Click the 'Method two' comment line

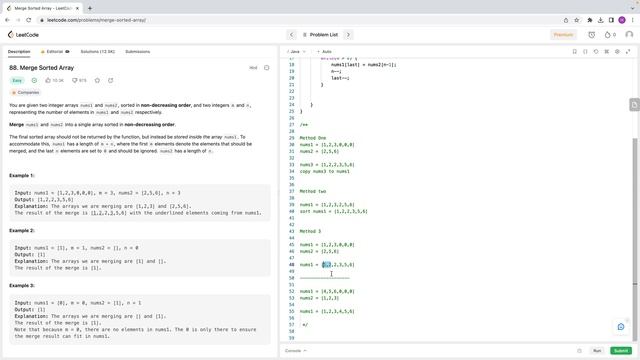(x=313, y=191)
